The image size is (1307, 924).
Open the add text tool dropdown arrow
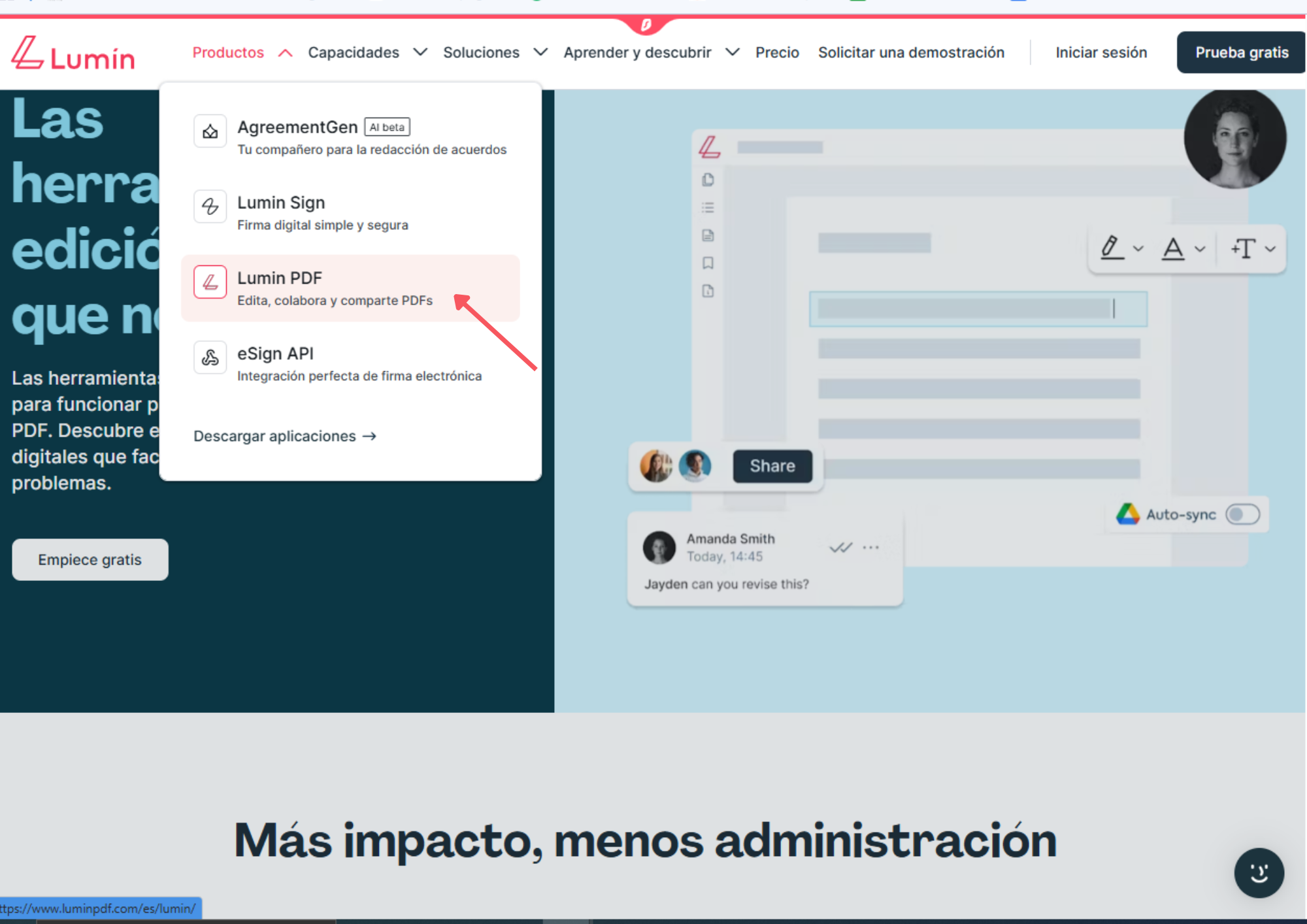pos(1270,249)
